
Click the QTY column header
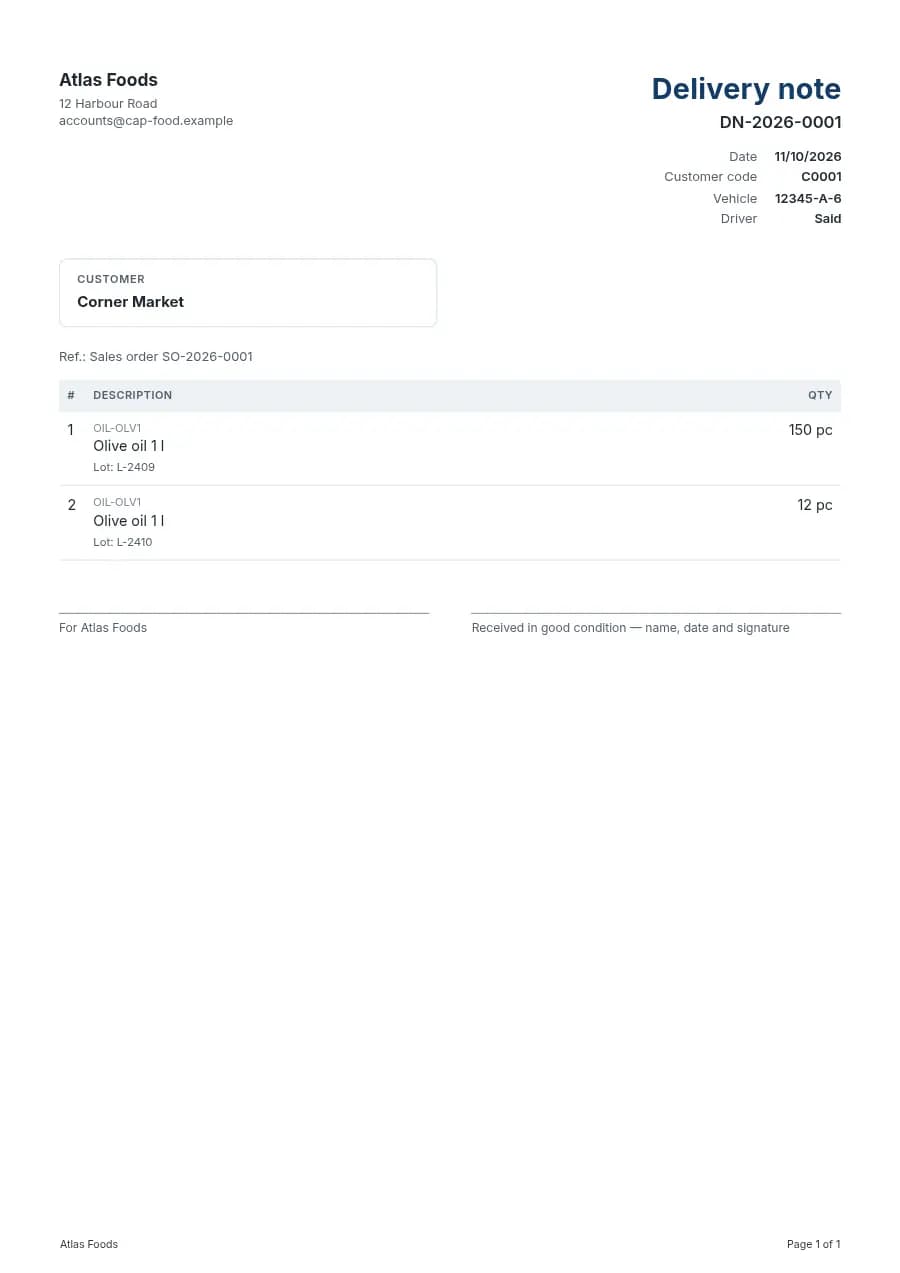pos(820,396)
